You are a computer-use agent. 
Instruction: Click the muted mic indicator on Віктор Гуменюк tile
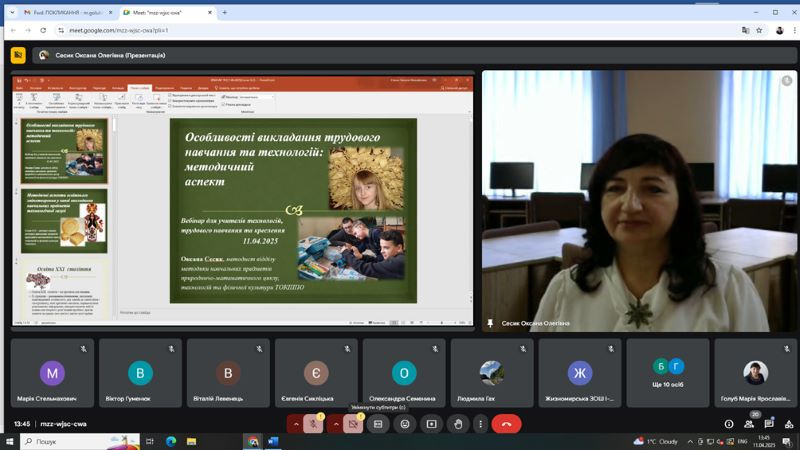click(x=171, y=349)
